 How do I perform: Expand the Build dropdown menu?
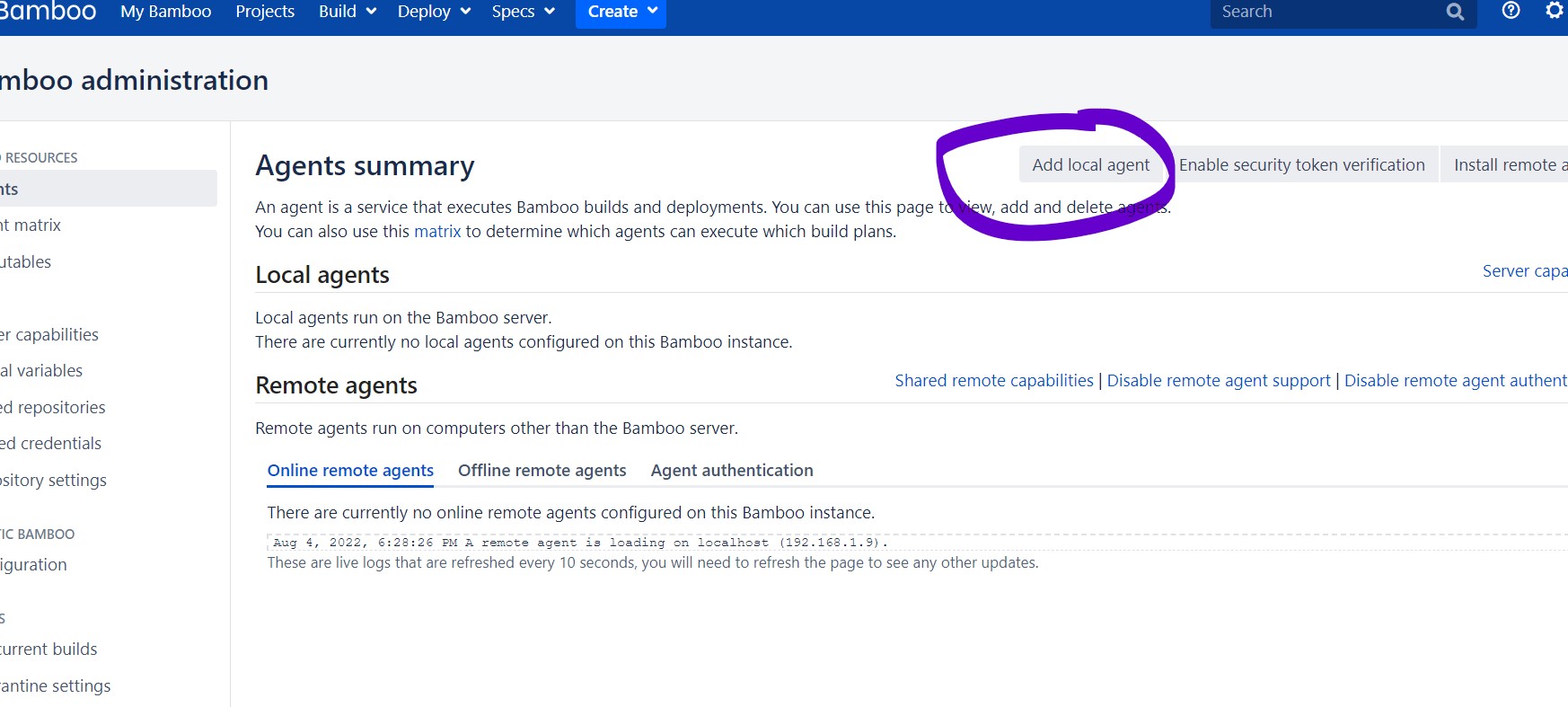347,12
